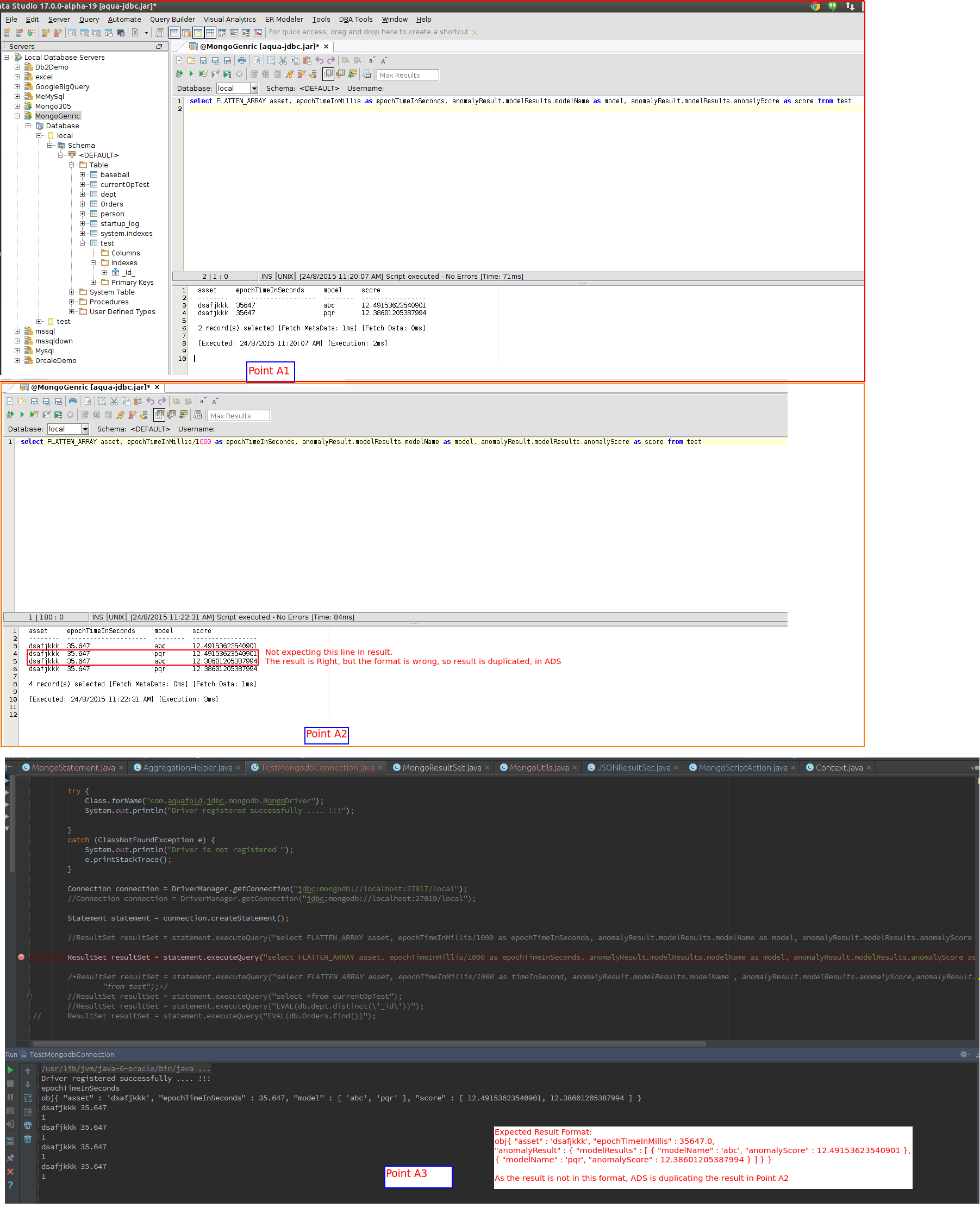
Task: Collapse the MongoGenric server node
Action: click(x=17, y=116)
